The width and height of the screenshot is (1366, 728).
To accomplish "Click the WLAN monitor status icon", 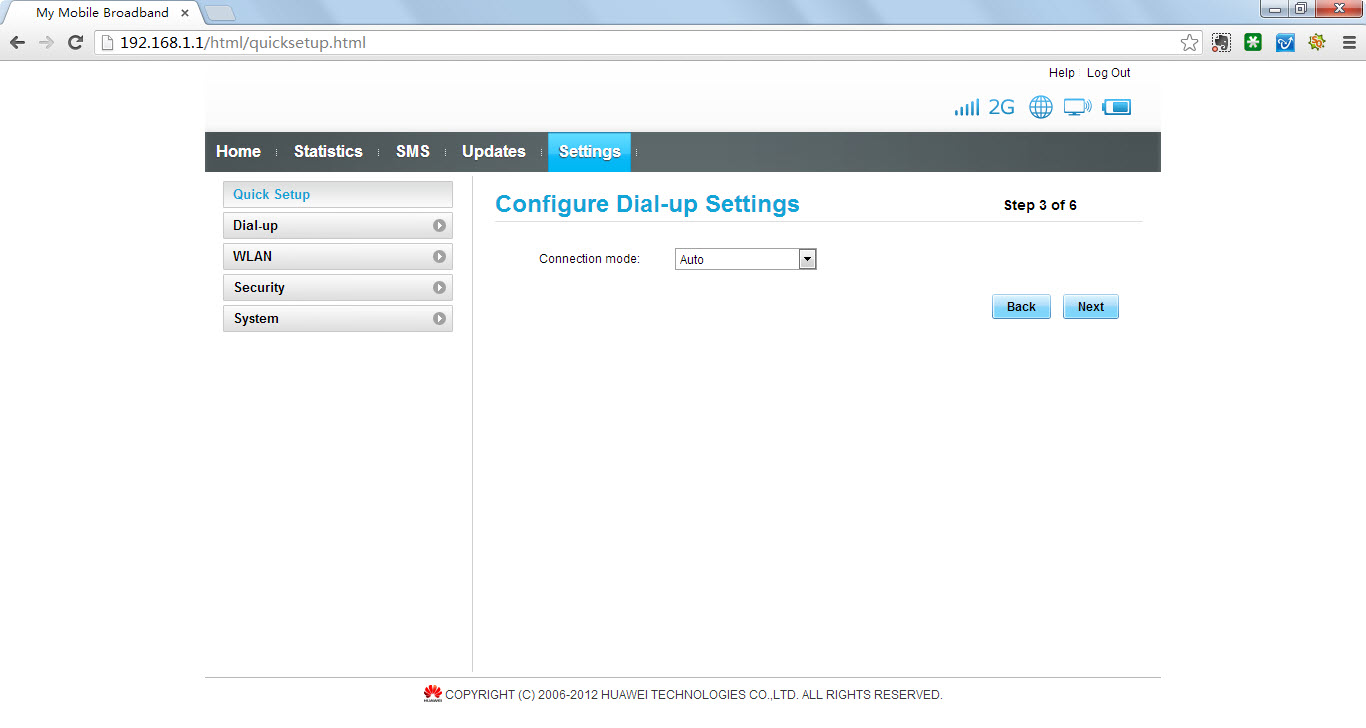I will [x=1077, y=108].
